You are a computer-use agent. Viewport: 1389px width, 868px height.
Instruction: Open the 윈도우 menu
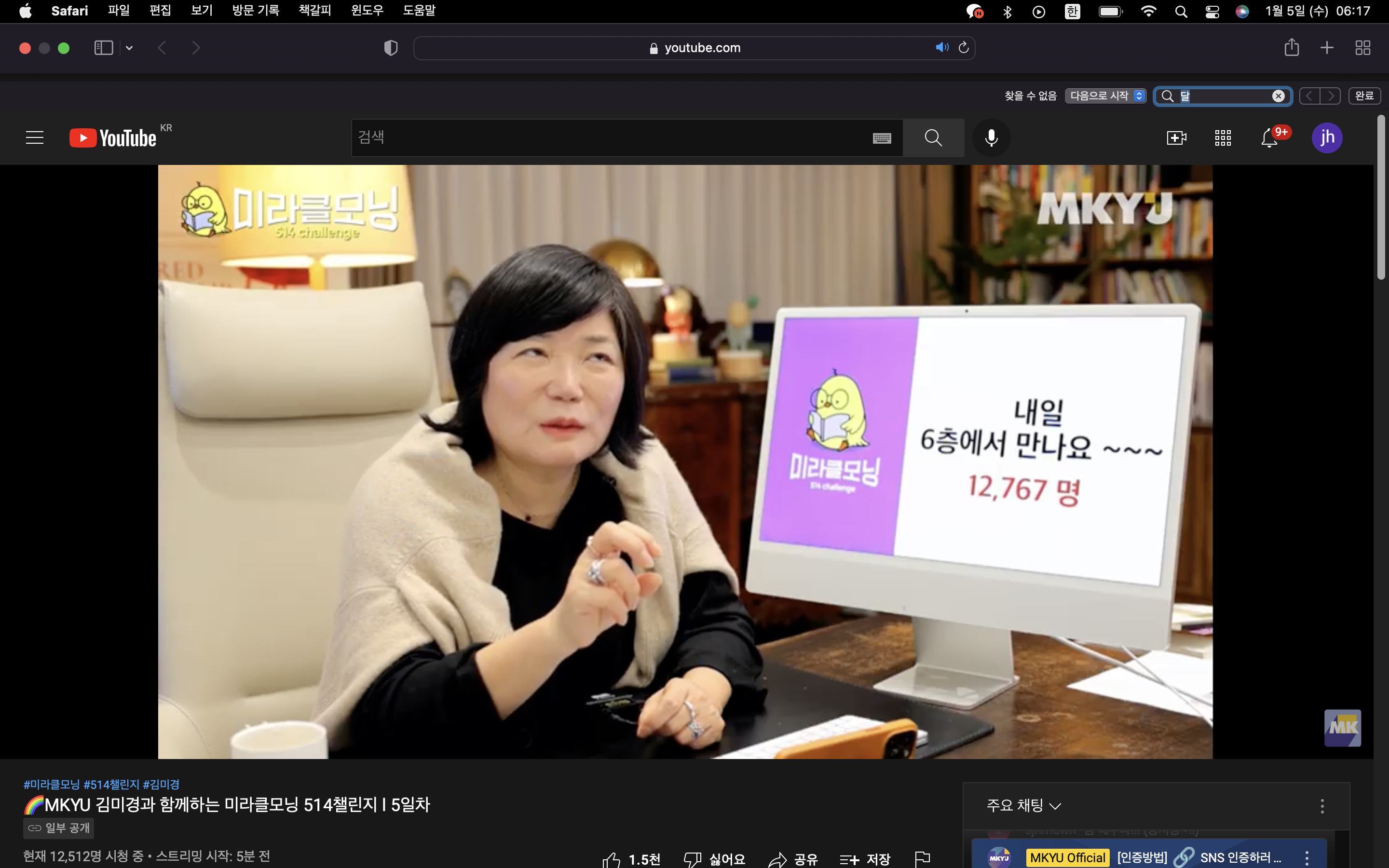coord(368,11)
